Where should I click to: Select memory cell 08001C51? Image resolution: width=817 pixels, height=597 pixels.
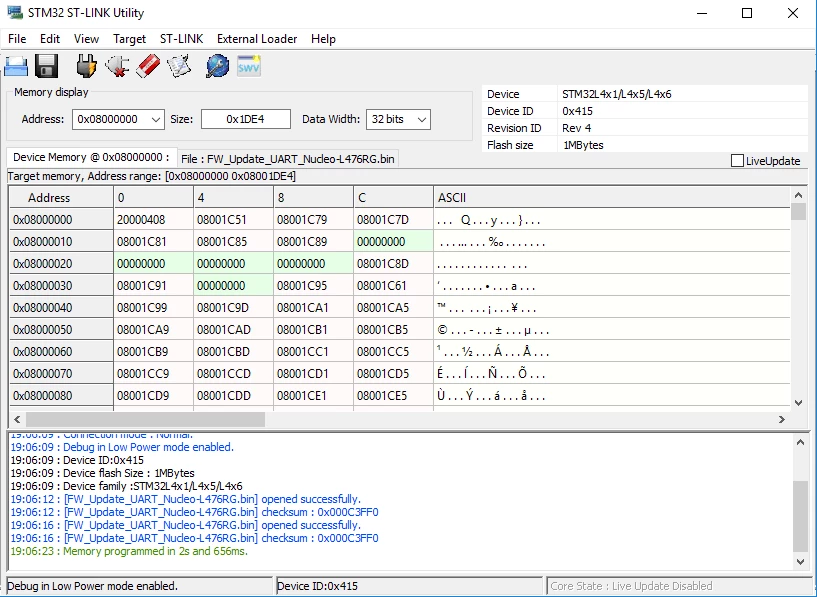(233, 220)
